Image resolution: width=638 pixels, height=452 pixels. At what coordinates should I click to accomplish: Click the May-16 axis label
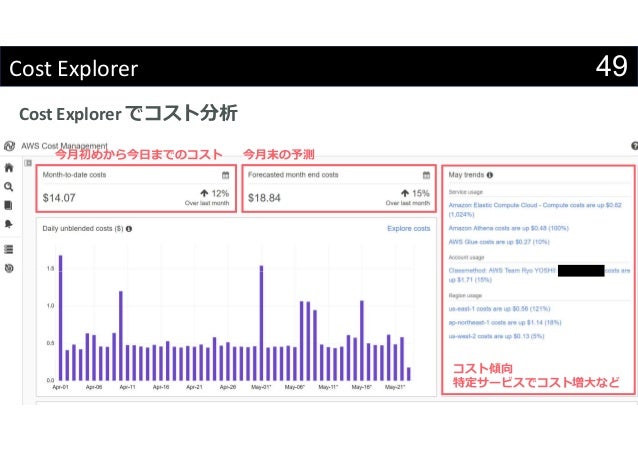(361, 387)
